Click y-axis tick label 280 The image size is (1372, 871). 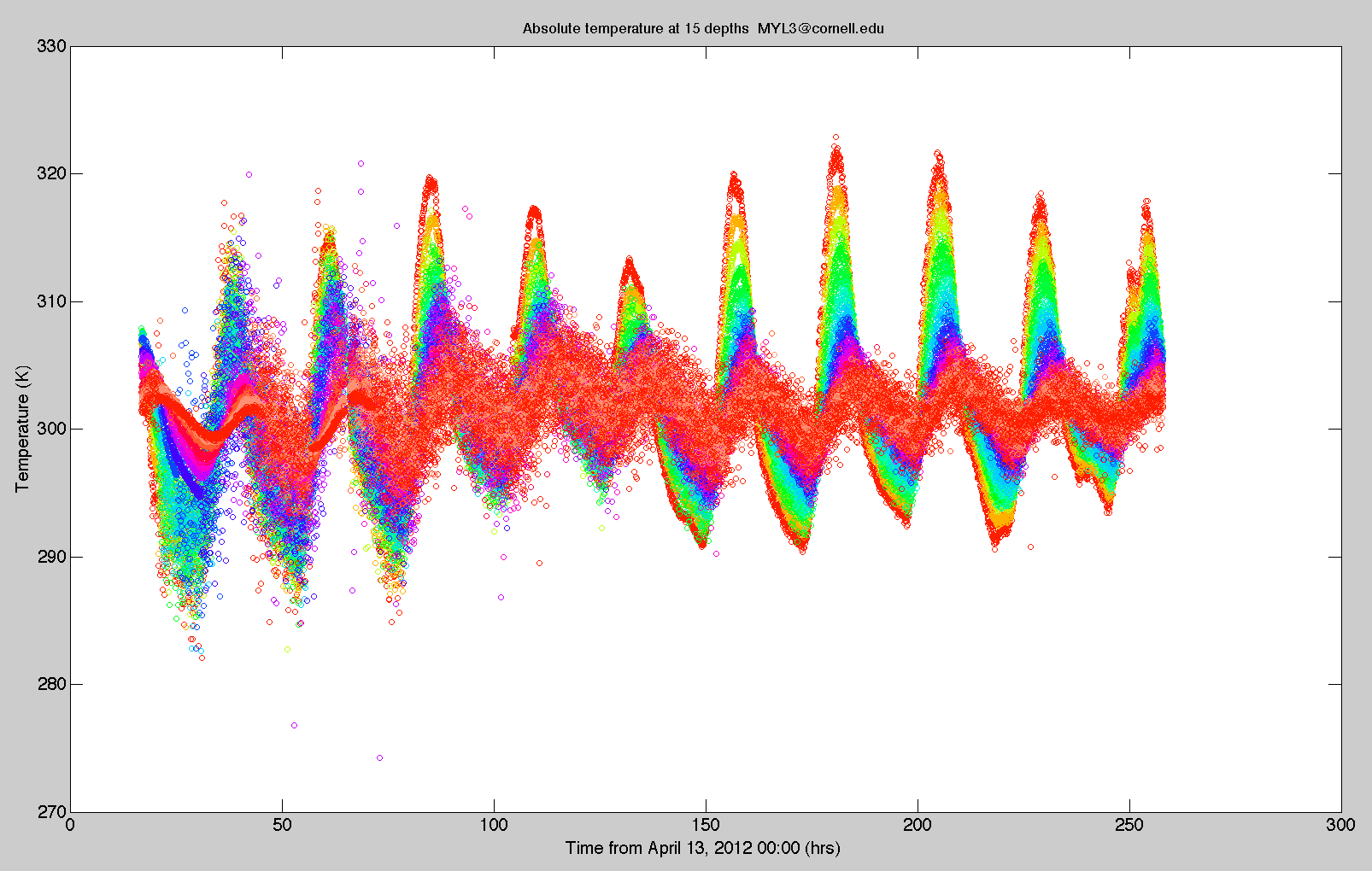pos(51,684)
